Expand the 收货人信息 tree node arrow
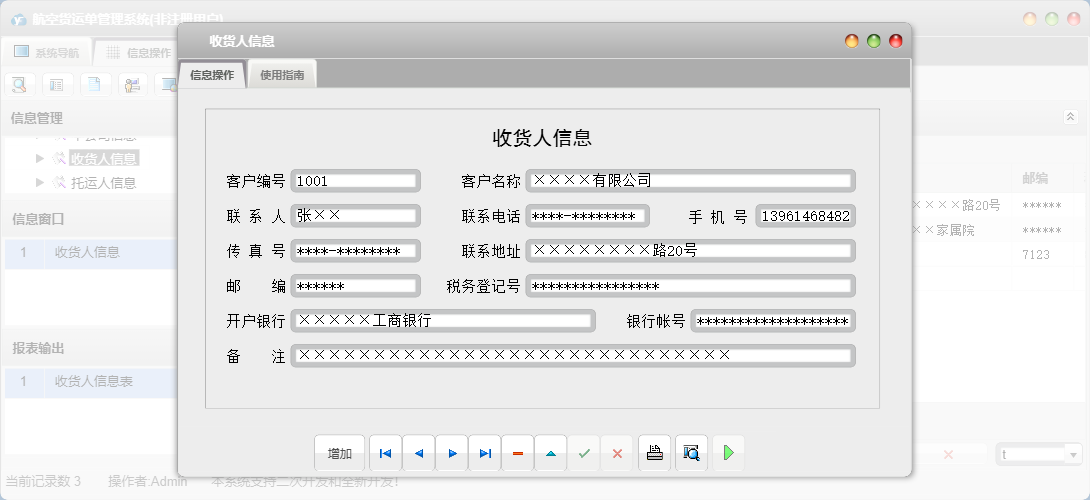This screenshot has width=1090, height=500. pos(40,158)
